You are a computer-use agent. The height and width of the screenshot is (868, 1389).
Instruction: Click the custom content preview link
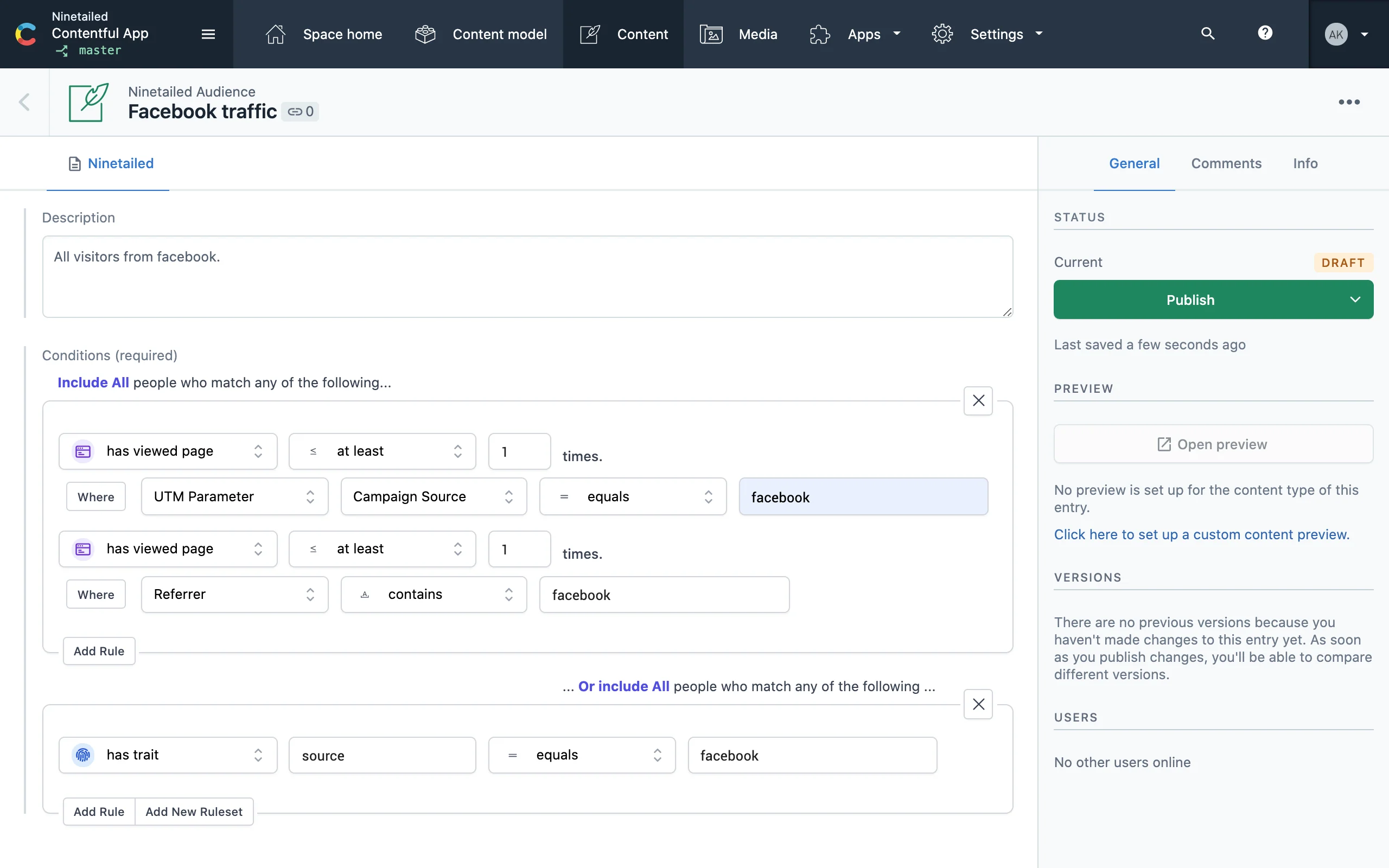[1201, 534]
